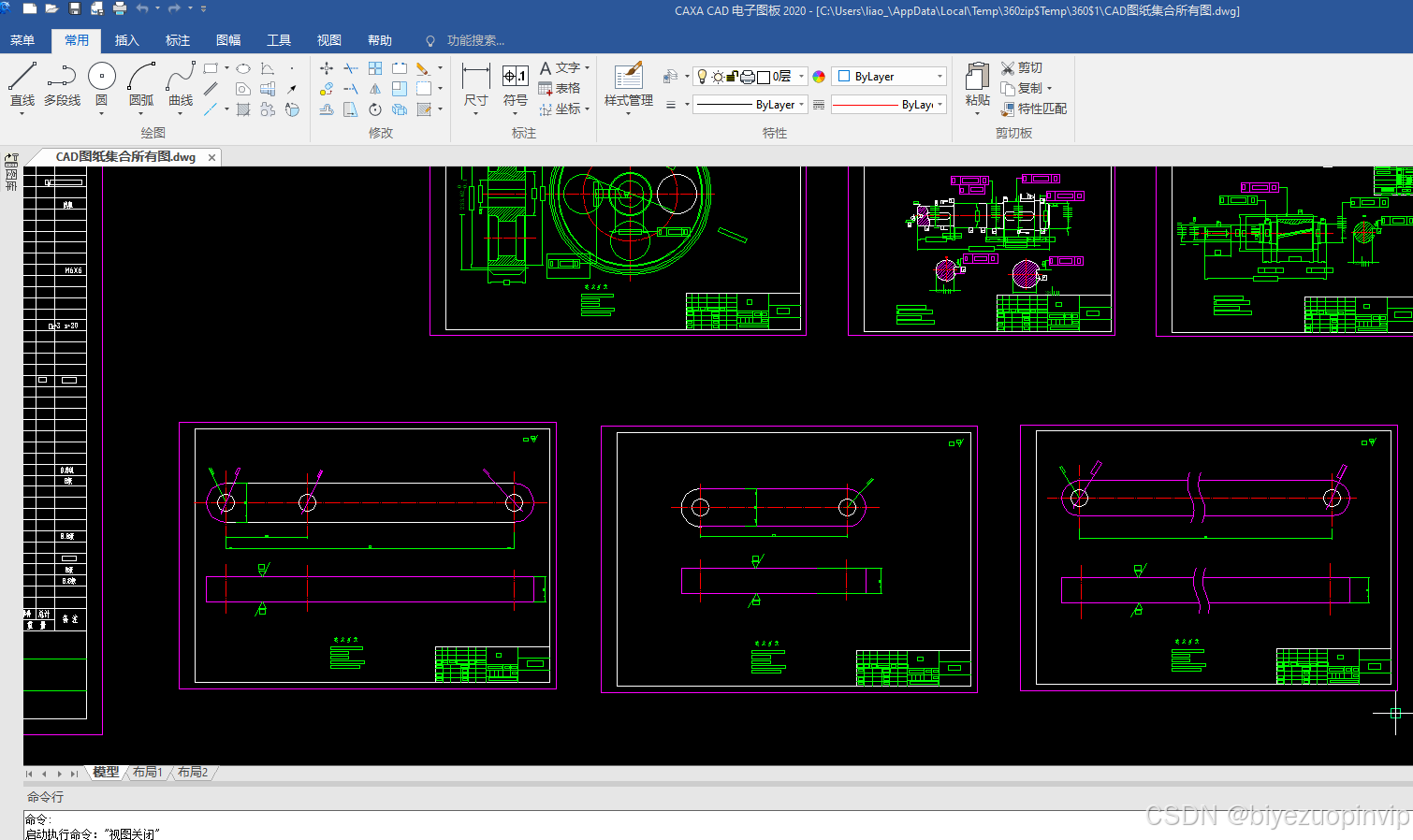This screenshot has width=1413, height=840.
Task: Click the mirror modify tool
Action: click(x=375, y=89)
